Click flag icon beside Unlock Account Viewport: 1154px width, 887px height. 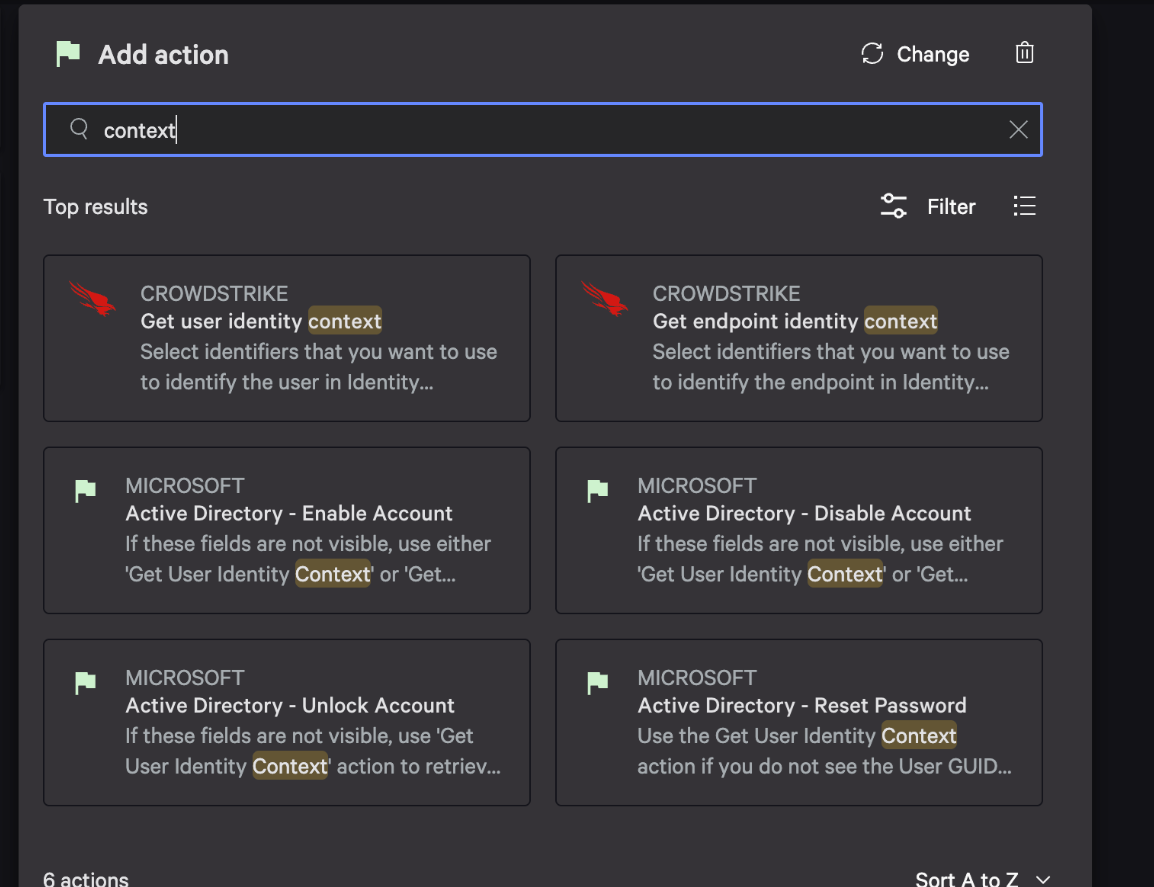[x=86, y=682]
